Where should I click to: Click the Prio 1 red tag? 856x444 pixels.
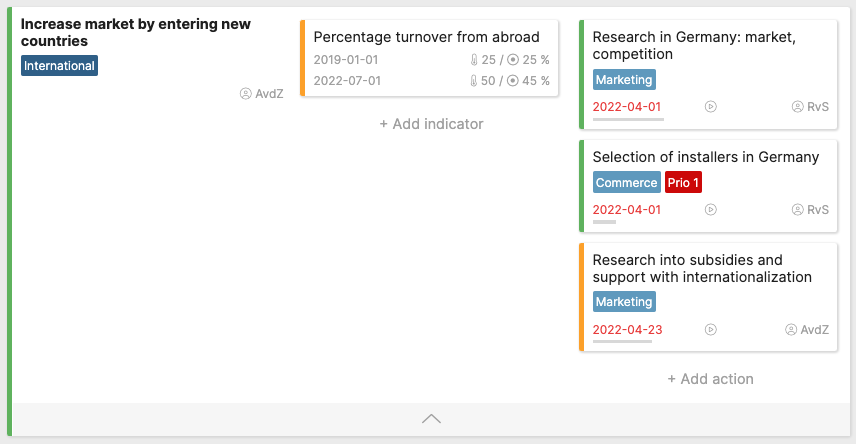[683, 182]
